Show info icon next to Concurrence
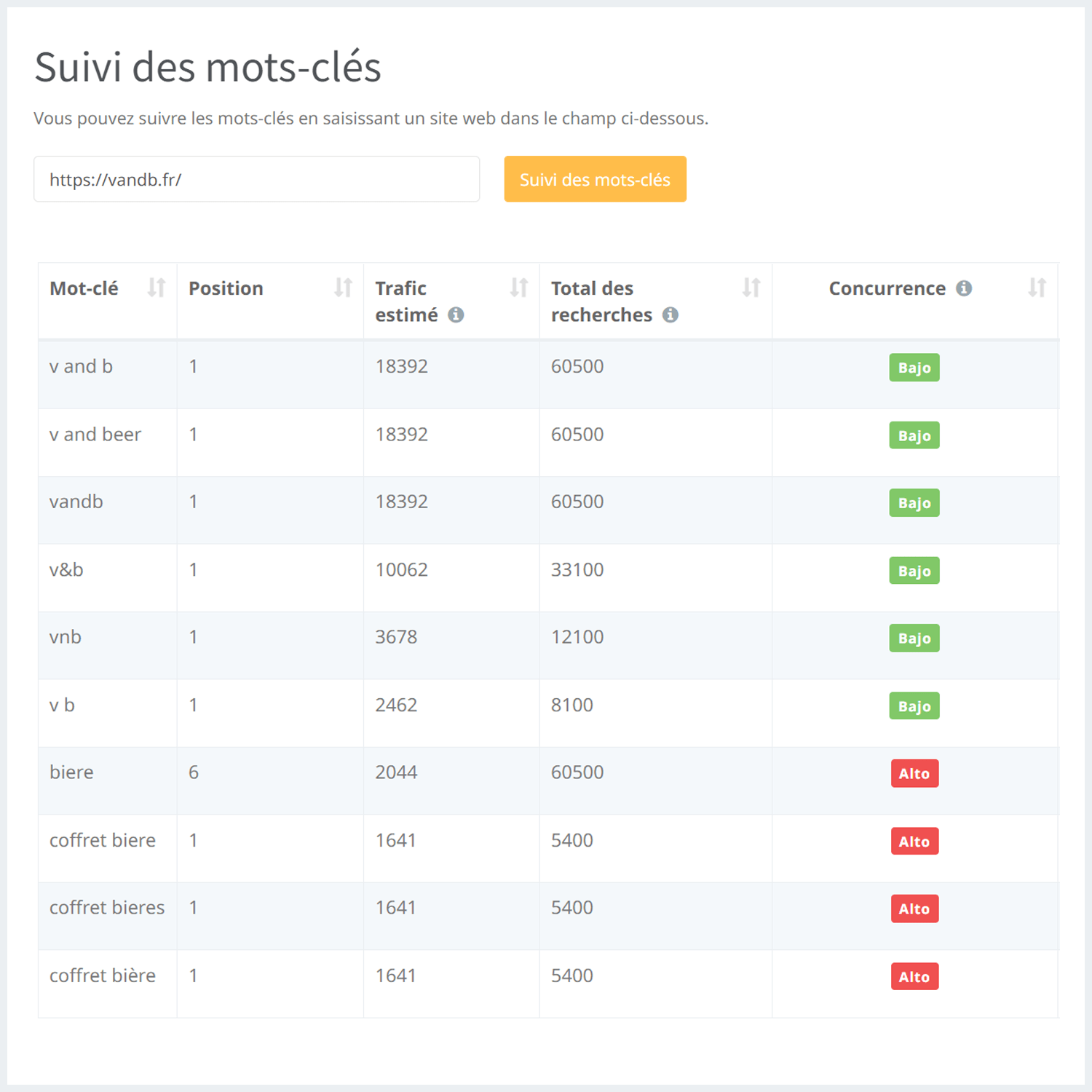 (x=964, y=288)
